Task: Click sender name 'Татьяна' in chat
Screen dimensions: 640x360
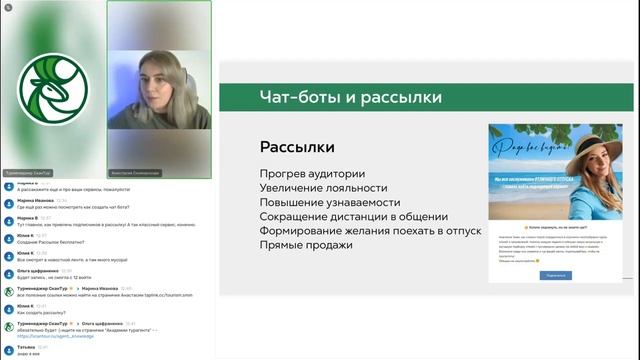Action: [x=26, y=347]
